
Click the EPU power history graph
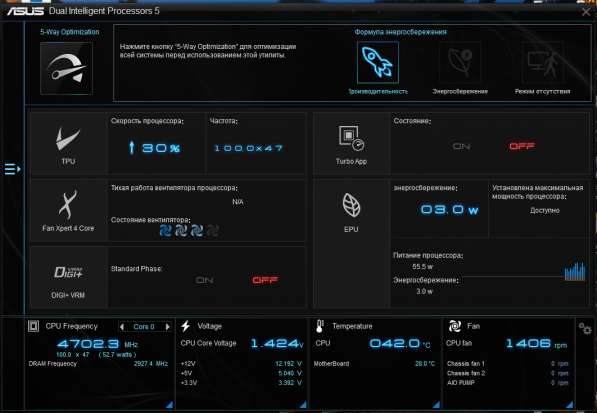575,272
